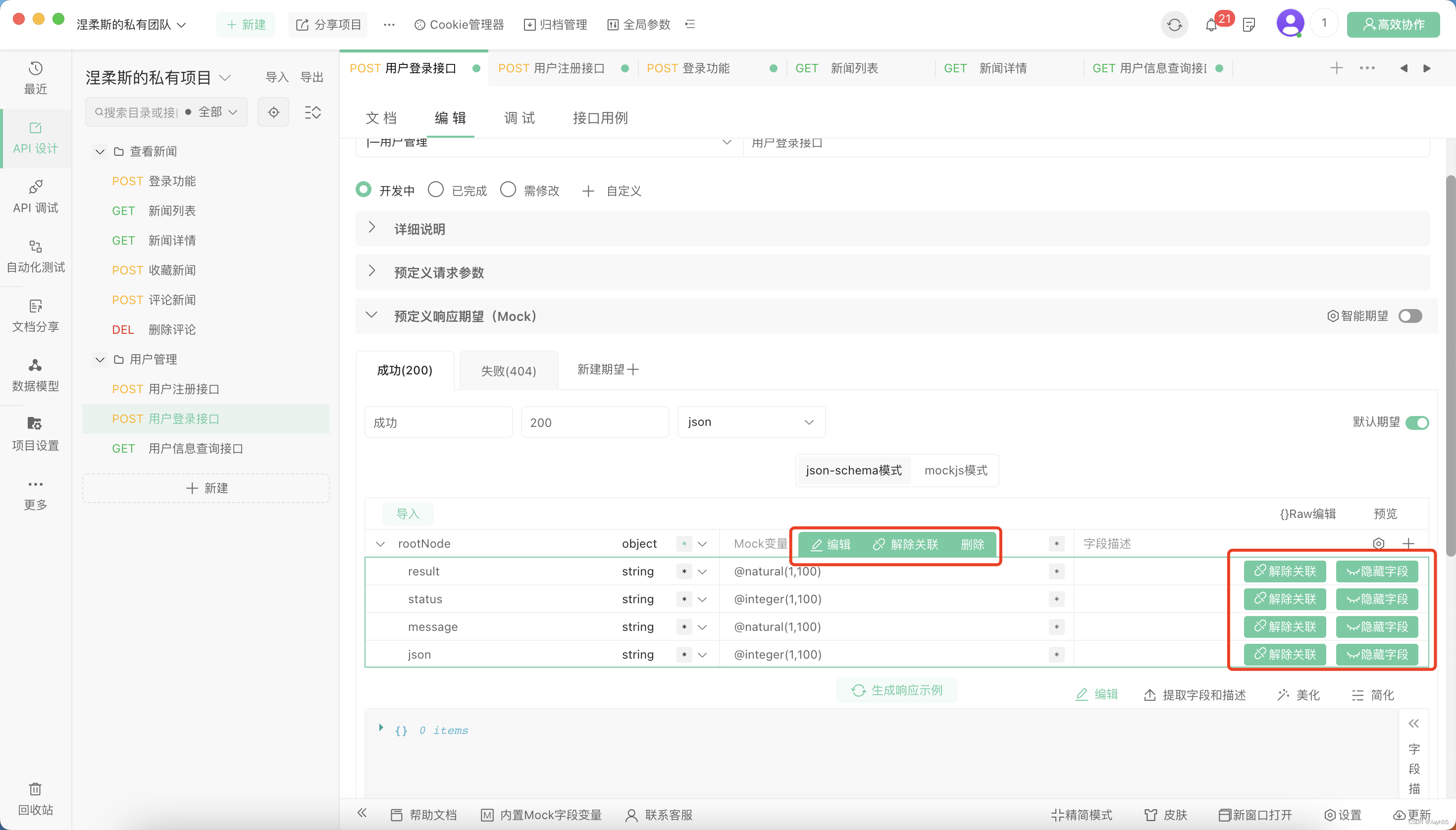Click the notification bell icon
Screen dimensions: 1456x830
tap(1211, 25)
